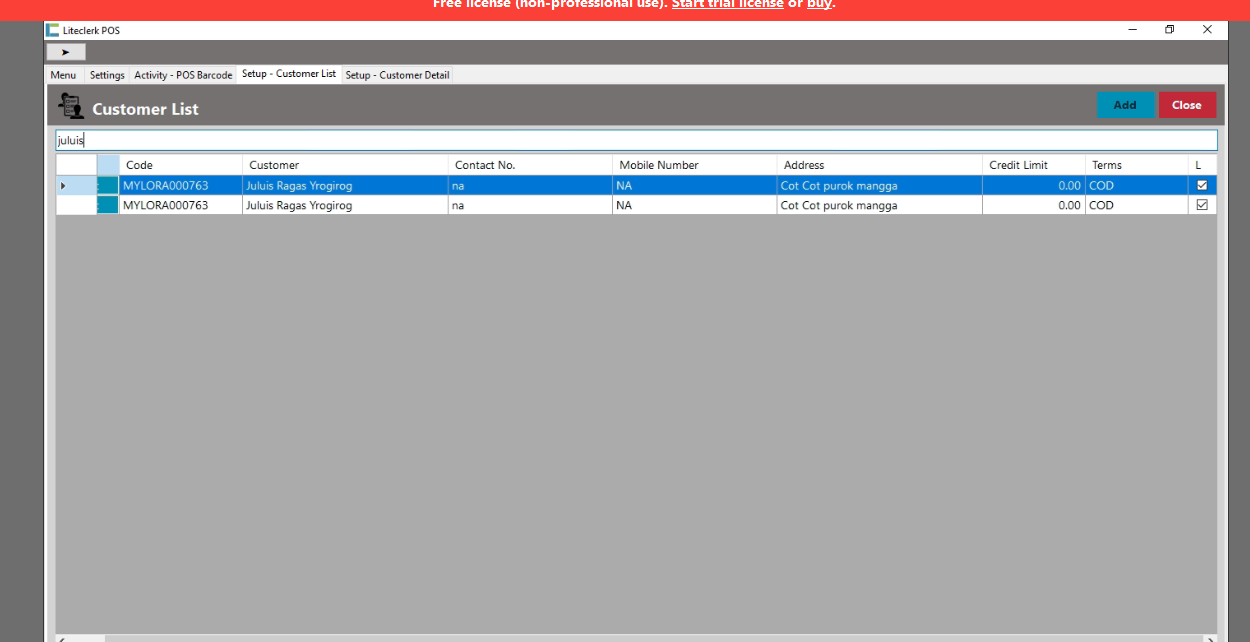
Task: Toggle the L checkbox in second row
Action: point(1202,205)
